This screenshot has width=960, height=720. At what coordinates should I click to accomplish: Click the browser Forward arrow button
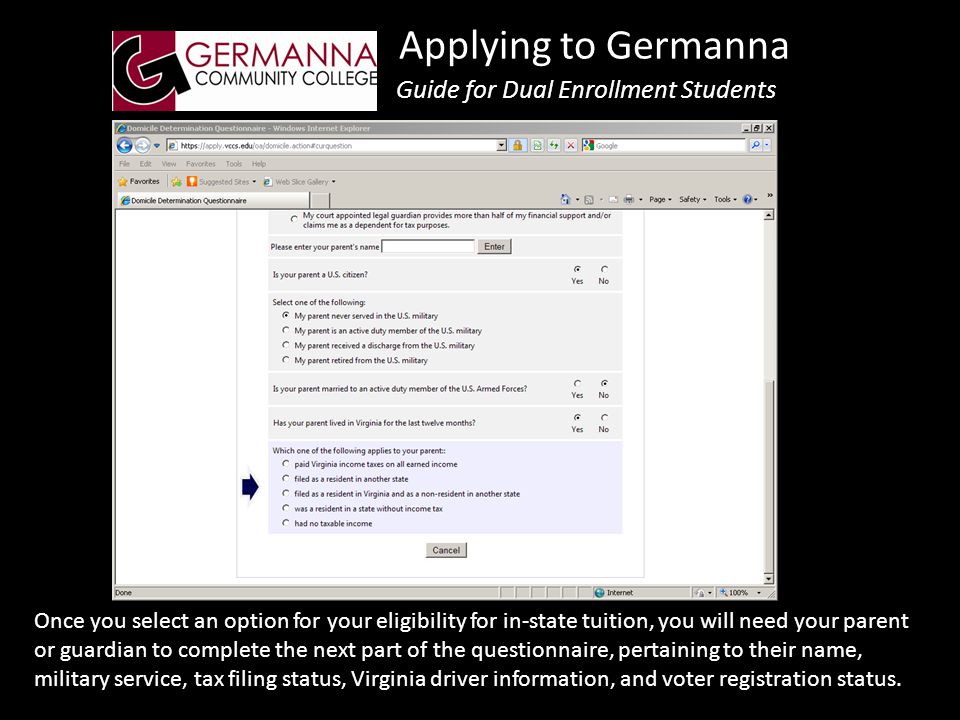tap(142, 146)
